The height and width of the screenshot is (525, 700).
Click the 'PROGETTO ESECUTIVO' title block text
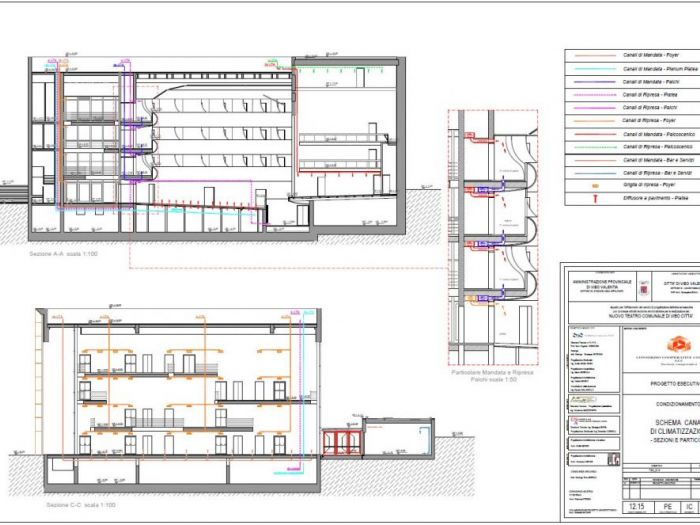[x=675, y=384]
